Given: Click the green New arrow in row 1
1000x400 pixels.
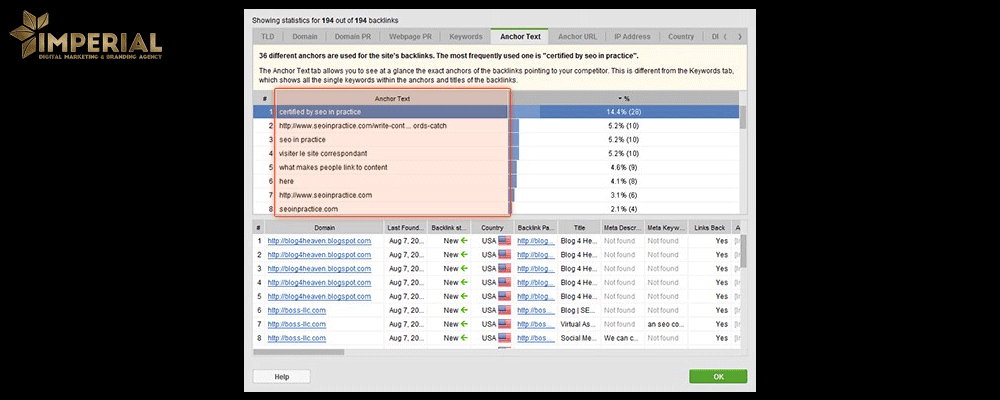Looking at the screenshot, I should 463,241.
